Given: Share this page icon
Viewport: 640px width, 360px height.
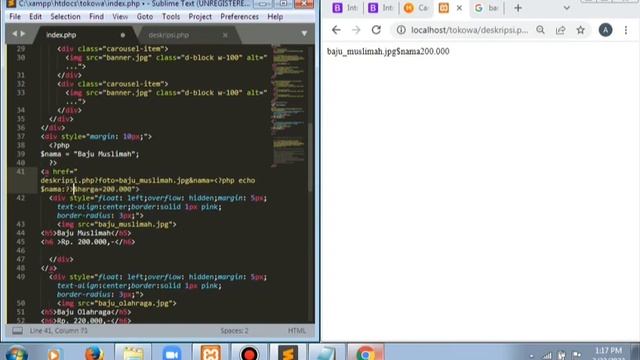Looking at the screenshot, I should 560,30.
